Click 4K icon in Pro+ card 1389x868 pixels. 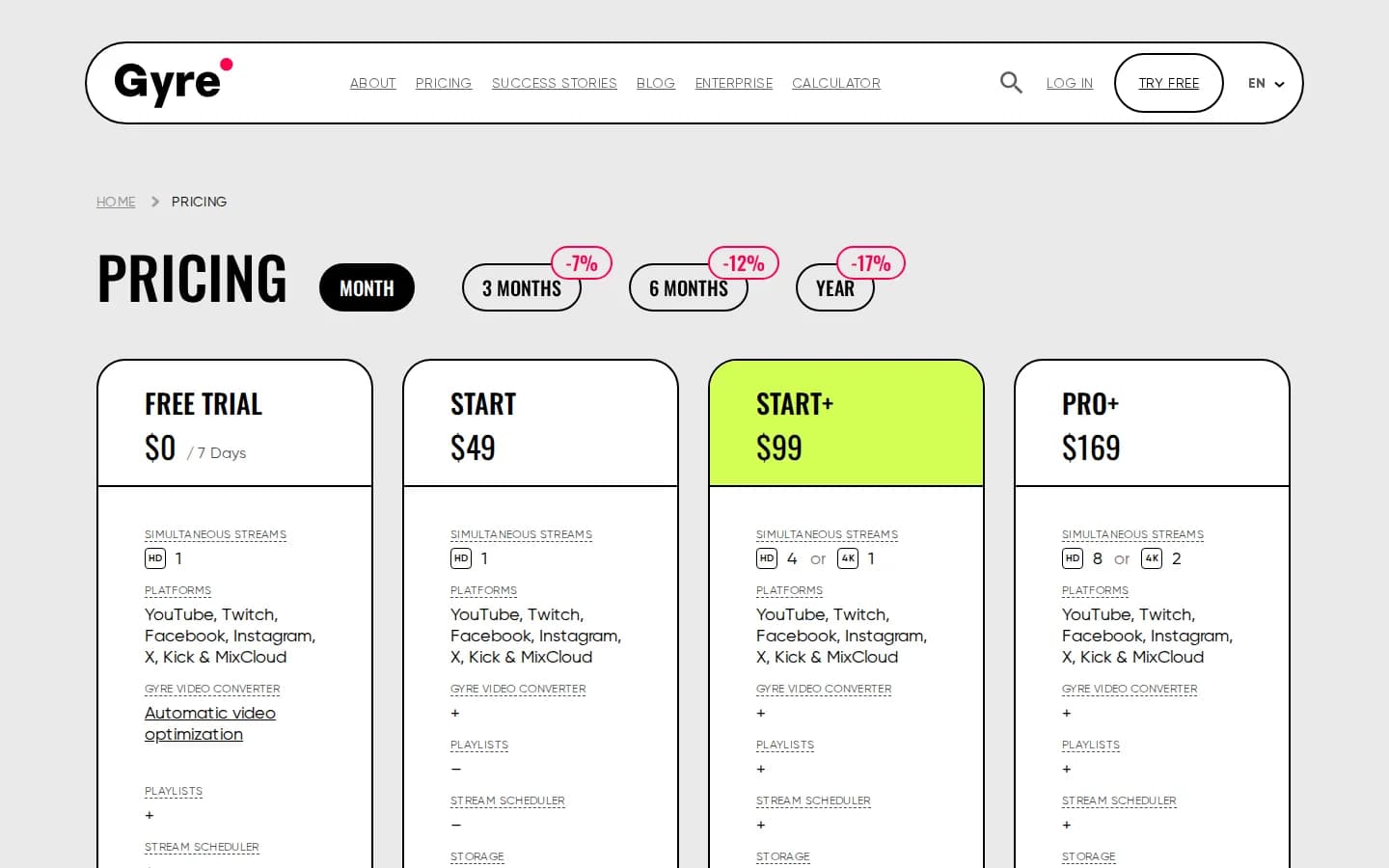click(x=1152, y=558)
